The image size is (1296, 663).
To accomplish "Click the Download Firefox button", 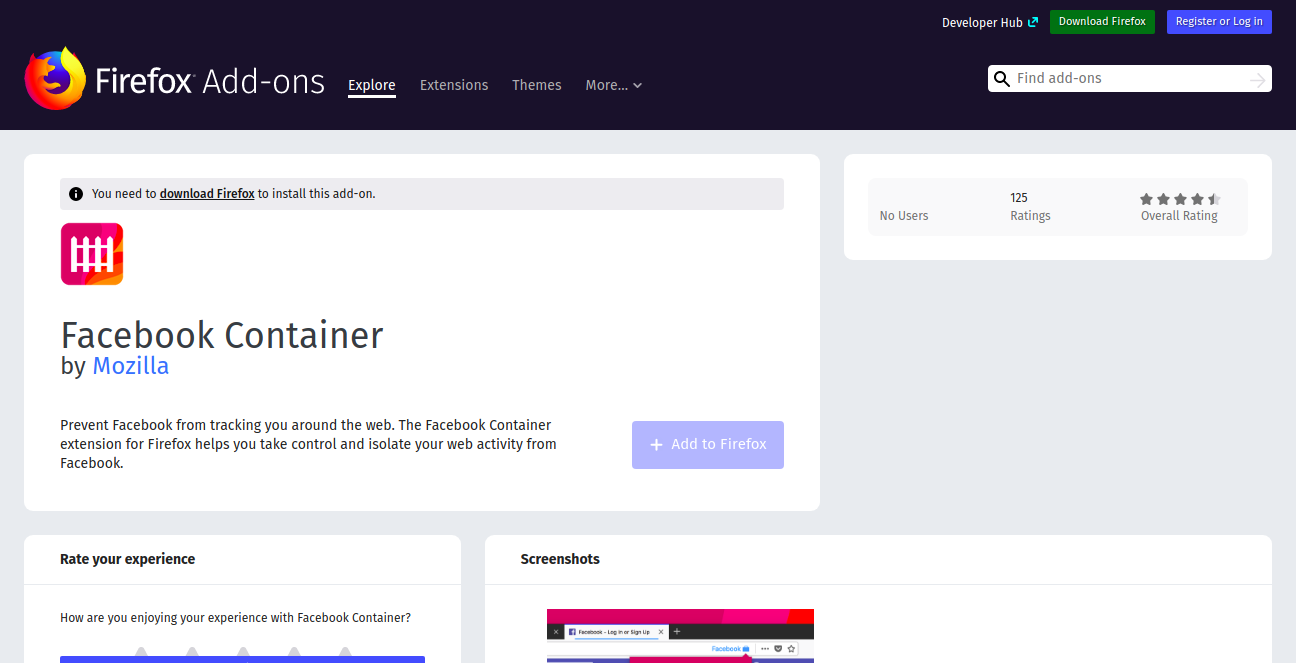I will [x=1102, y=22].
